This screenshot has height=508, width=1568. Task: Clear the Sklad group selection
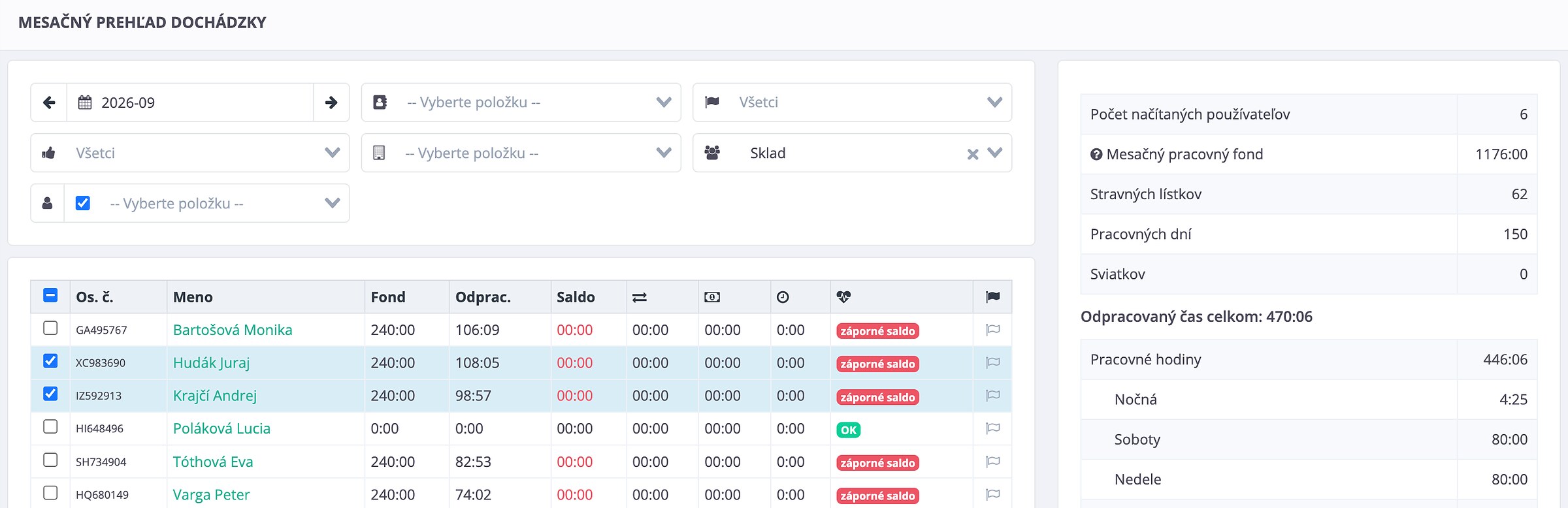973,154
